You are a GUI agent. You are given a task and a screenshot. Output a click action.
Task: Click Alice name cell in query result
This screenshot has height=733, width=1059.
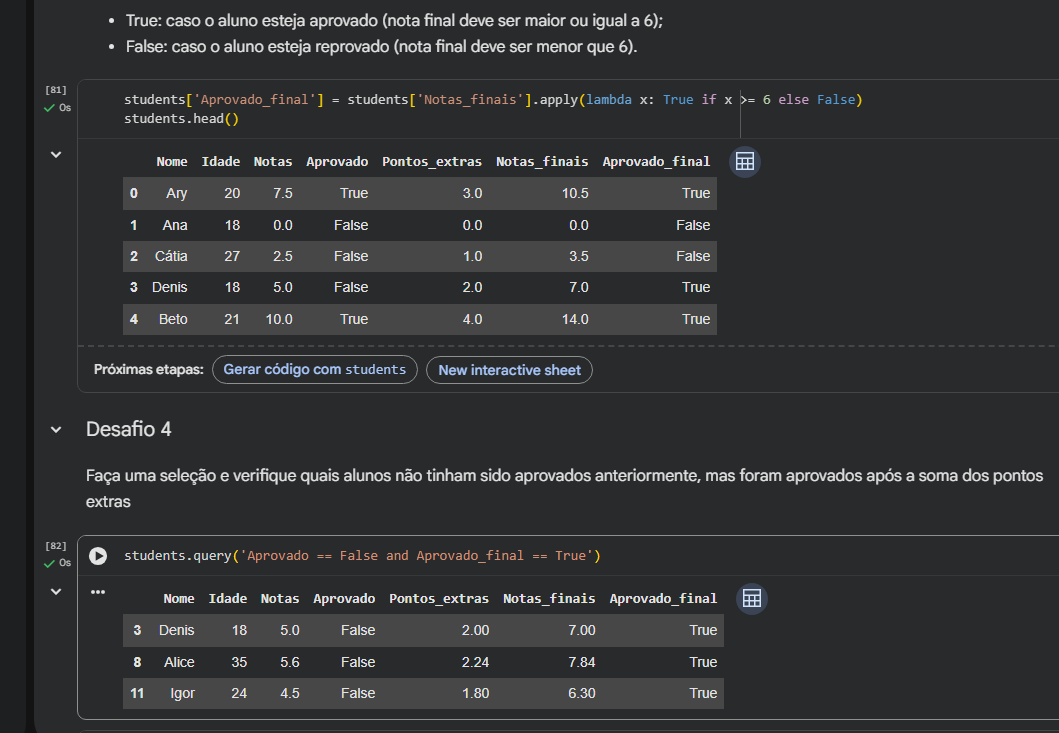pos(179,662)
